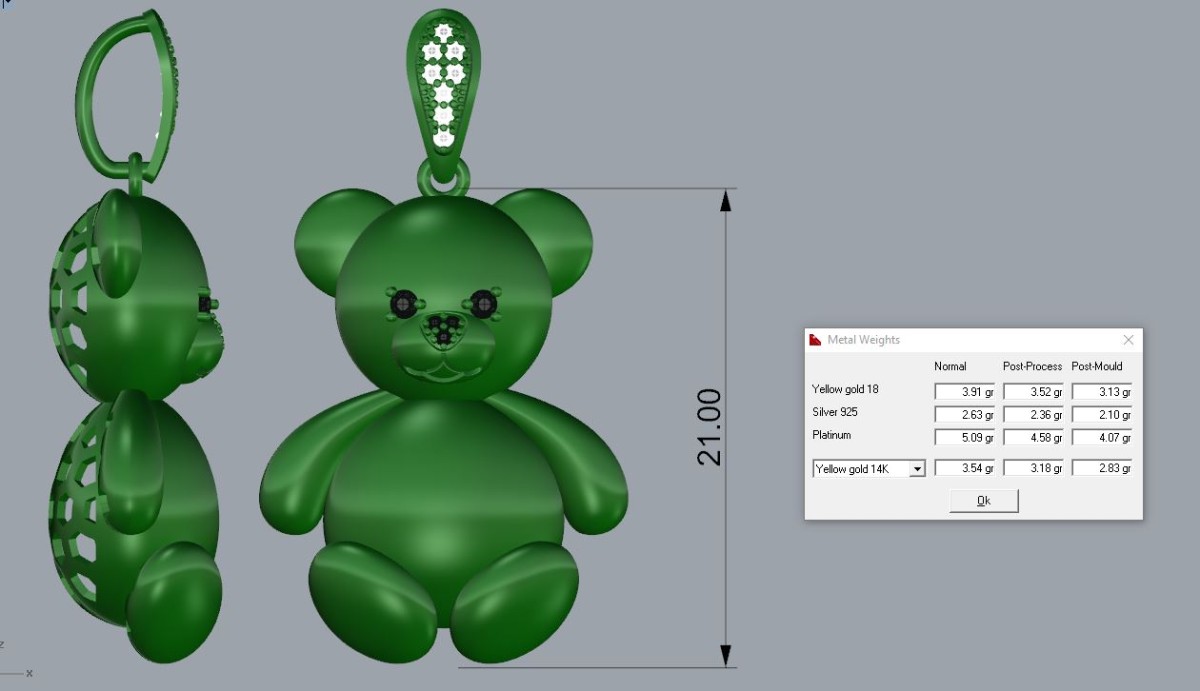Image resolution: width=1200 pixels, height=691 pixels.
Task: Open the Yellow gold 14K metal dropdown
Action: [x=917, y=468]
